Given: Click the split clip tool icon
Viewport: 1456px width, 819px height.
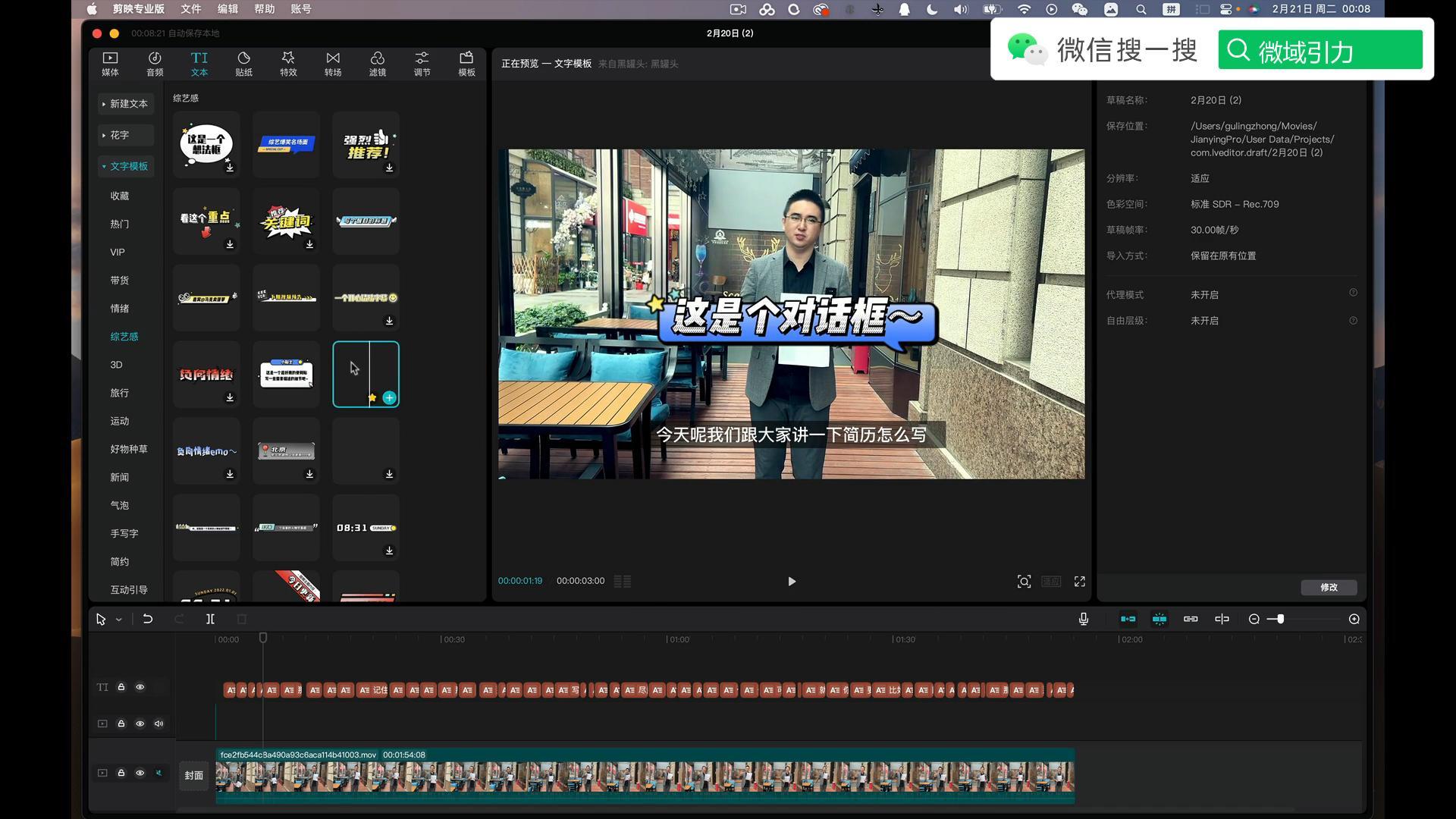Looking at the screenshot, I should (210, 619).
